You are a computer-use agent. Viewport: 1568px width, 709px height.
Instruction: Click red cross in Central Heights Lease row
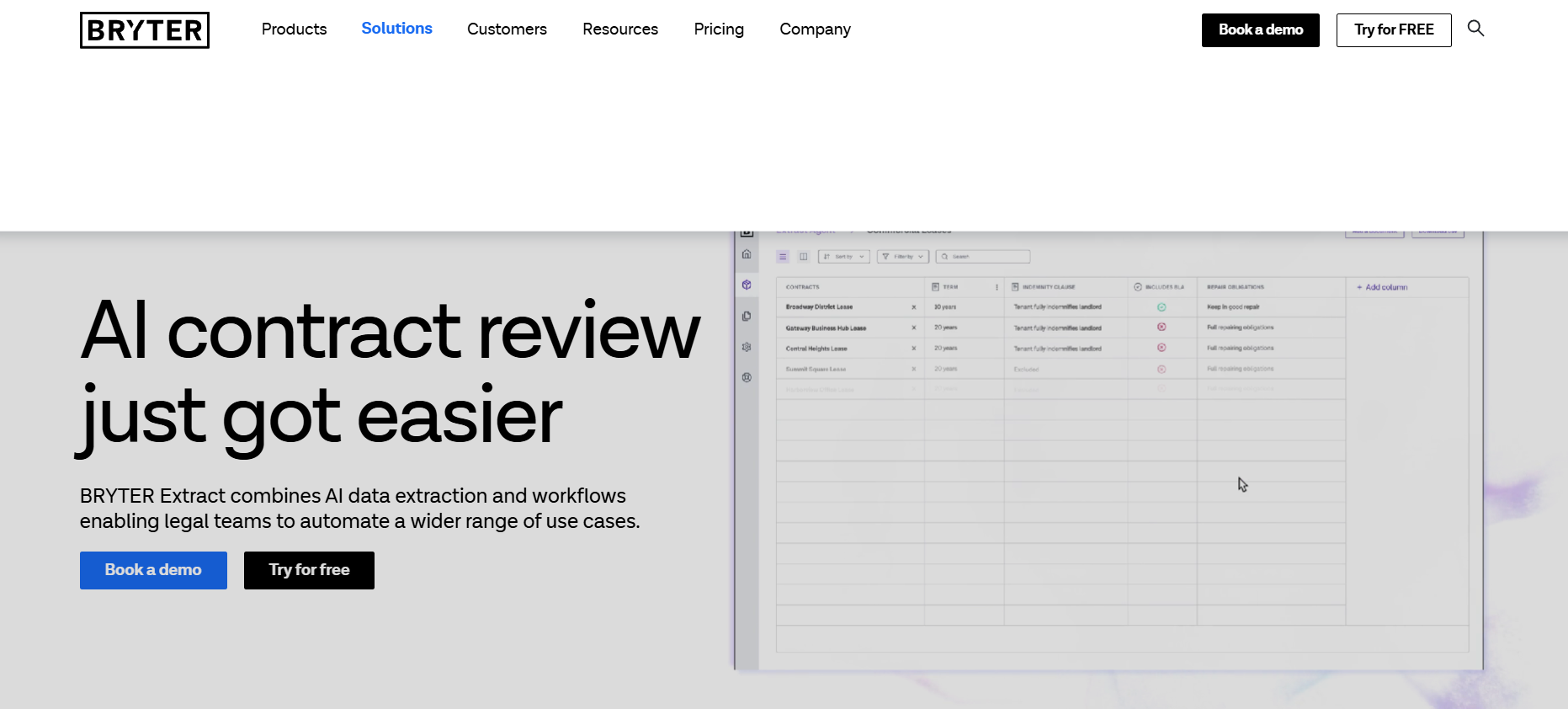point(1161,348)
